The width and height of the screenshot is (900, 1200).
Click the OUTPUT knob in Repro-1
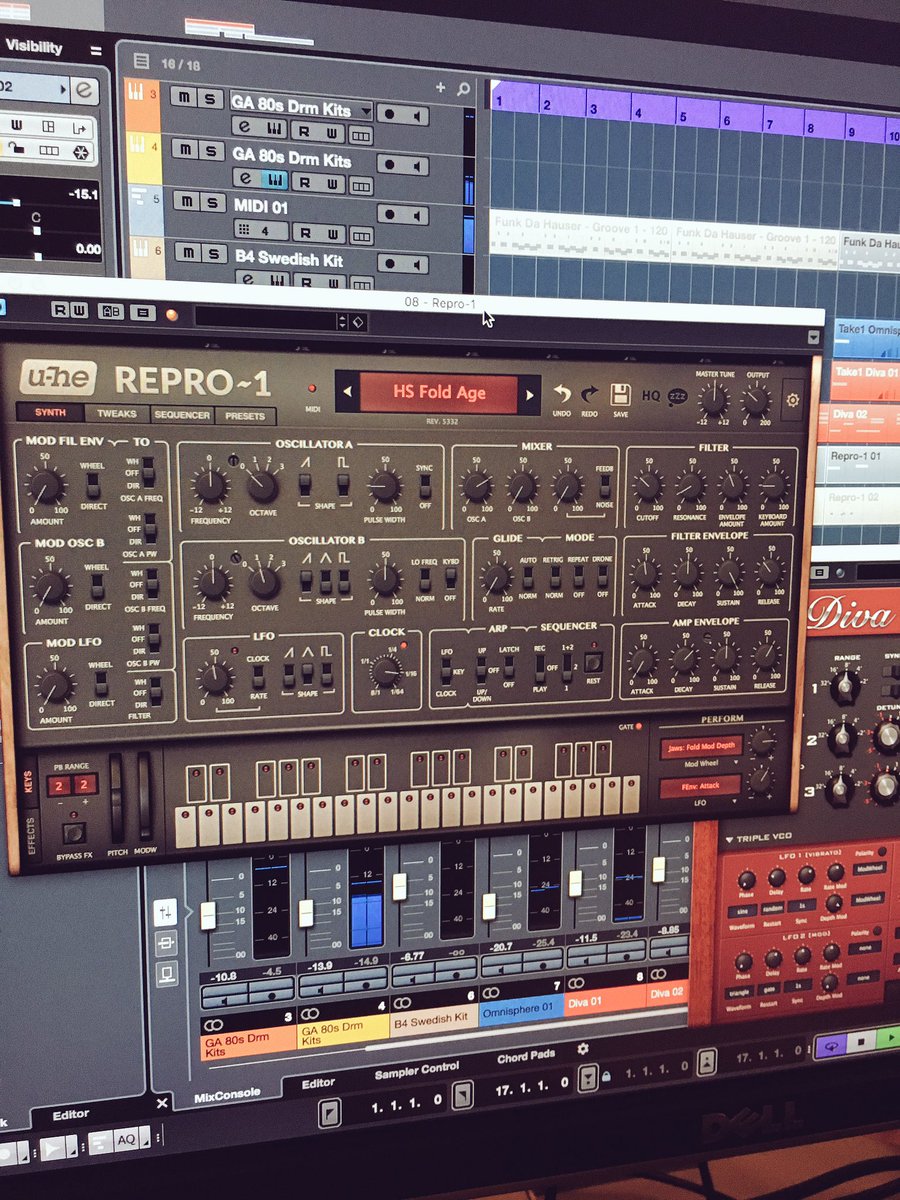[756, 401]
